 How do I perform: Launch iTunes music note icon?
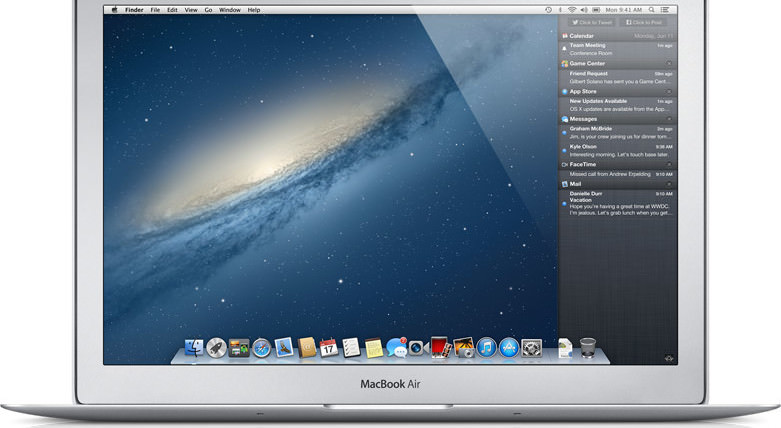click(486, 348)
